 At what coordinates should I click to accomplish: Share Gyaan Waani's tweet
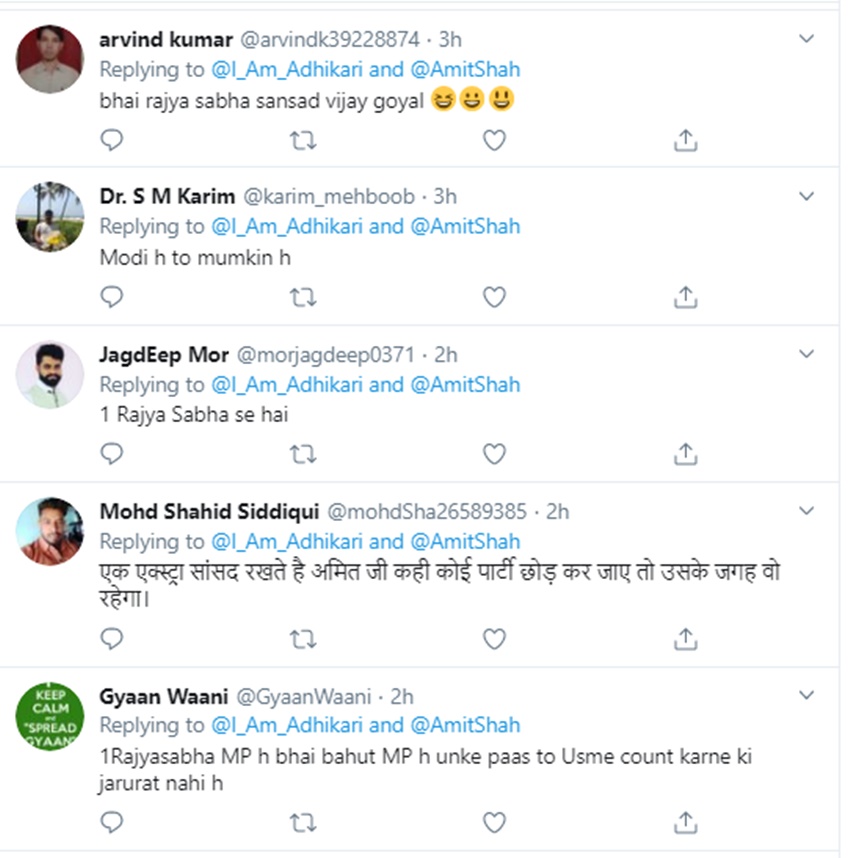tap(685, 822)
